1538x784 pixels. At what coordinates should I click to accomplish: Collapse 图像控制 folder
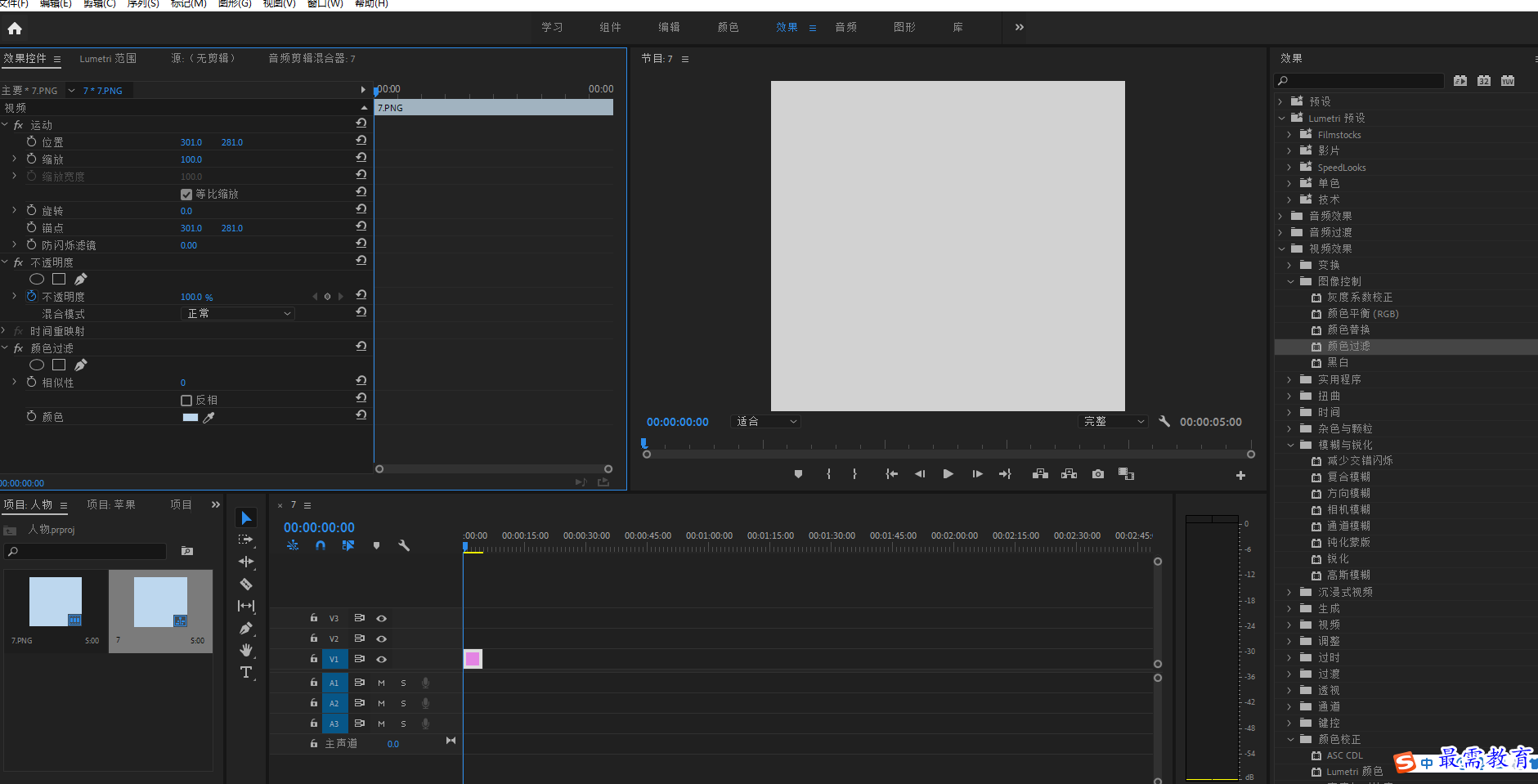click(1291, 282)
